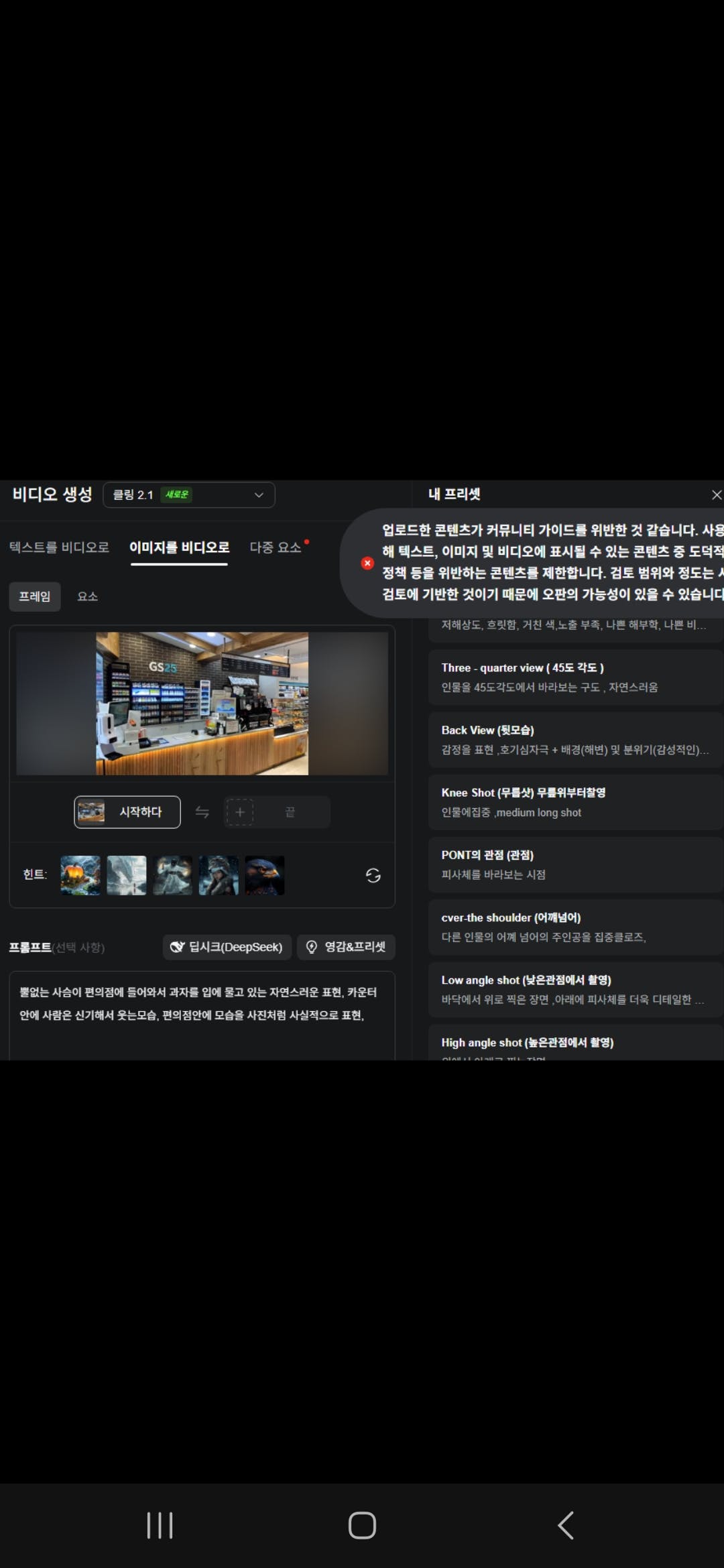
Task: Choose the third figure hint thumbnail
Action: pyautogui.click(x=172, y=875)
